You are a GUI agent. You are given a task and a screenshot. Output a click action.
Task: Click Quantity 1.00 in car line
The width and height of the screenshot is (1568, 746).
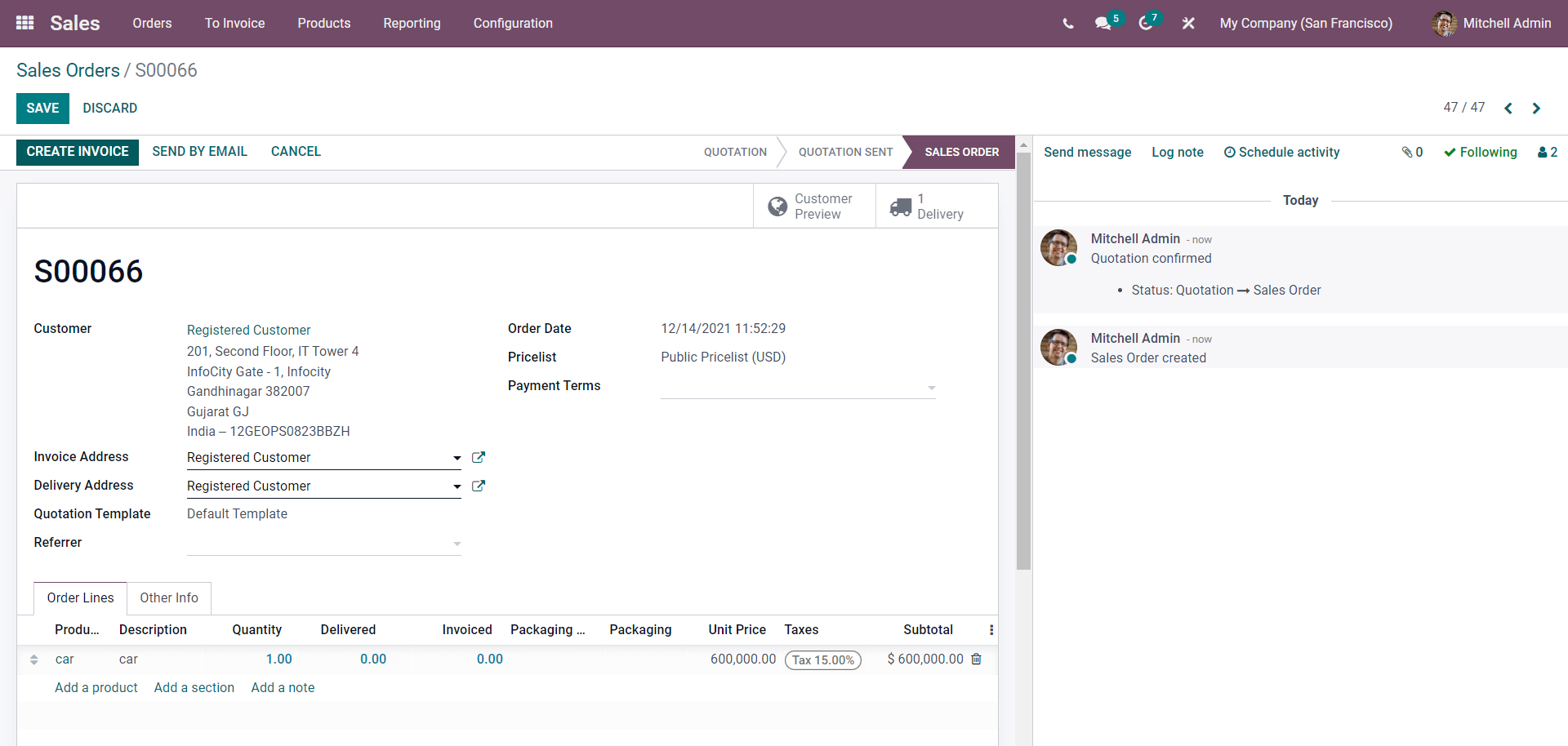278,659
